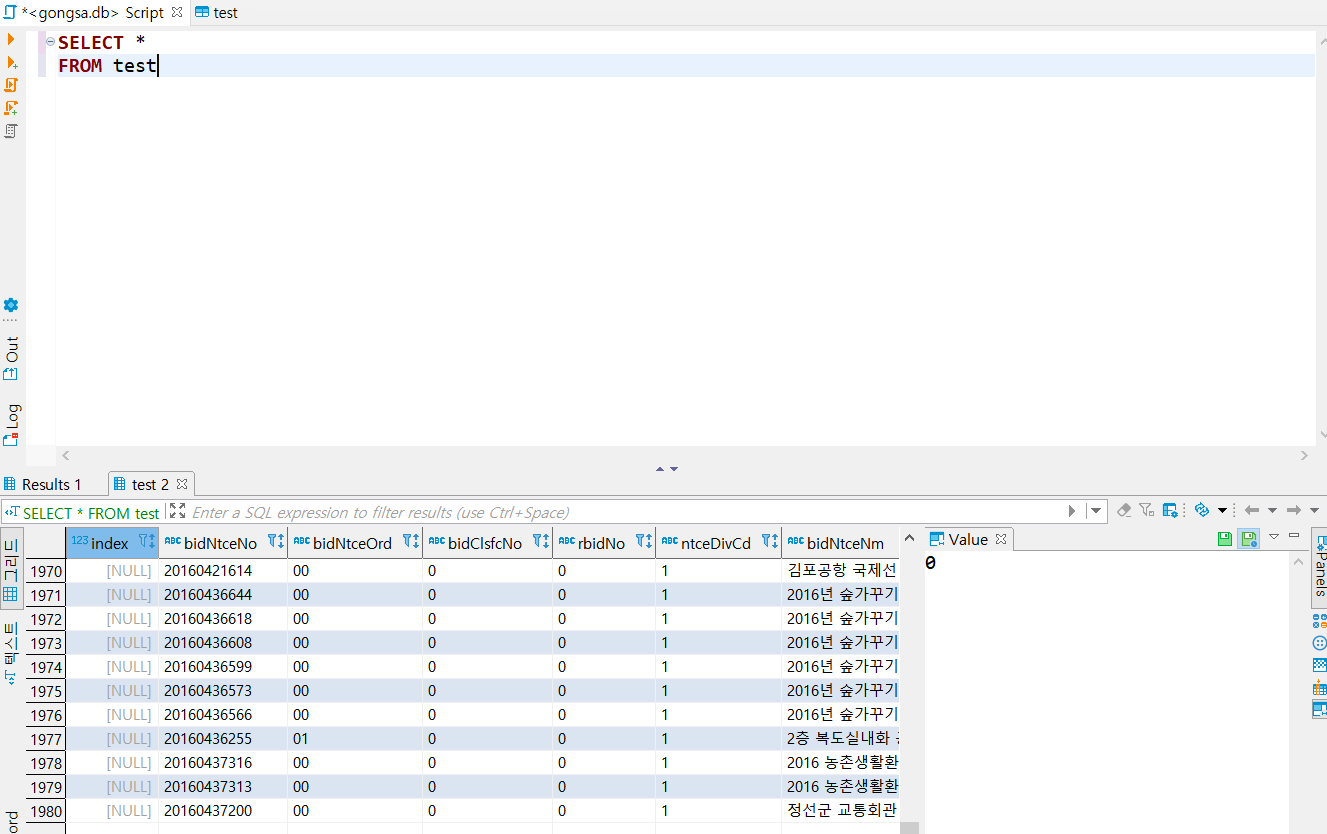The width and height of the screenshot is (1327, 834).
Task: Open bidNtceOrd column filter/sort control
Action: tap(411, 541)
